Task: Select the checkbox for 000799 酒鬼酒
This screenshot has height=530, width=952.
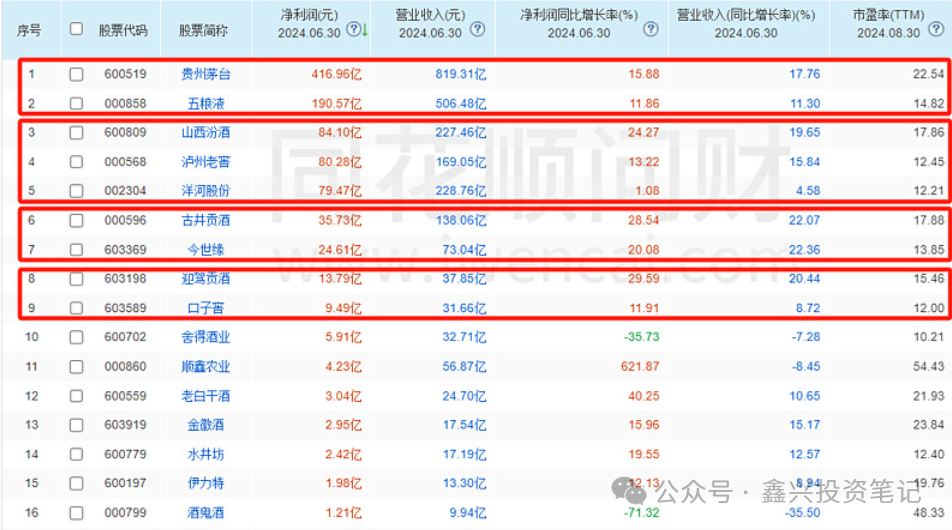Action: [x=76, y=513]
